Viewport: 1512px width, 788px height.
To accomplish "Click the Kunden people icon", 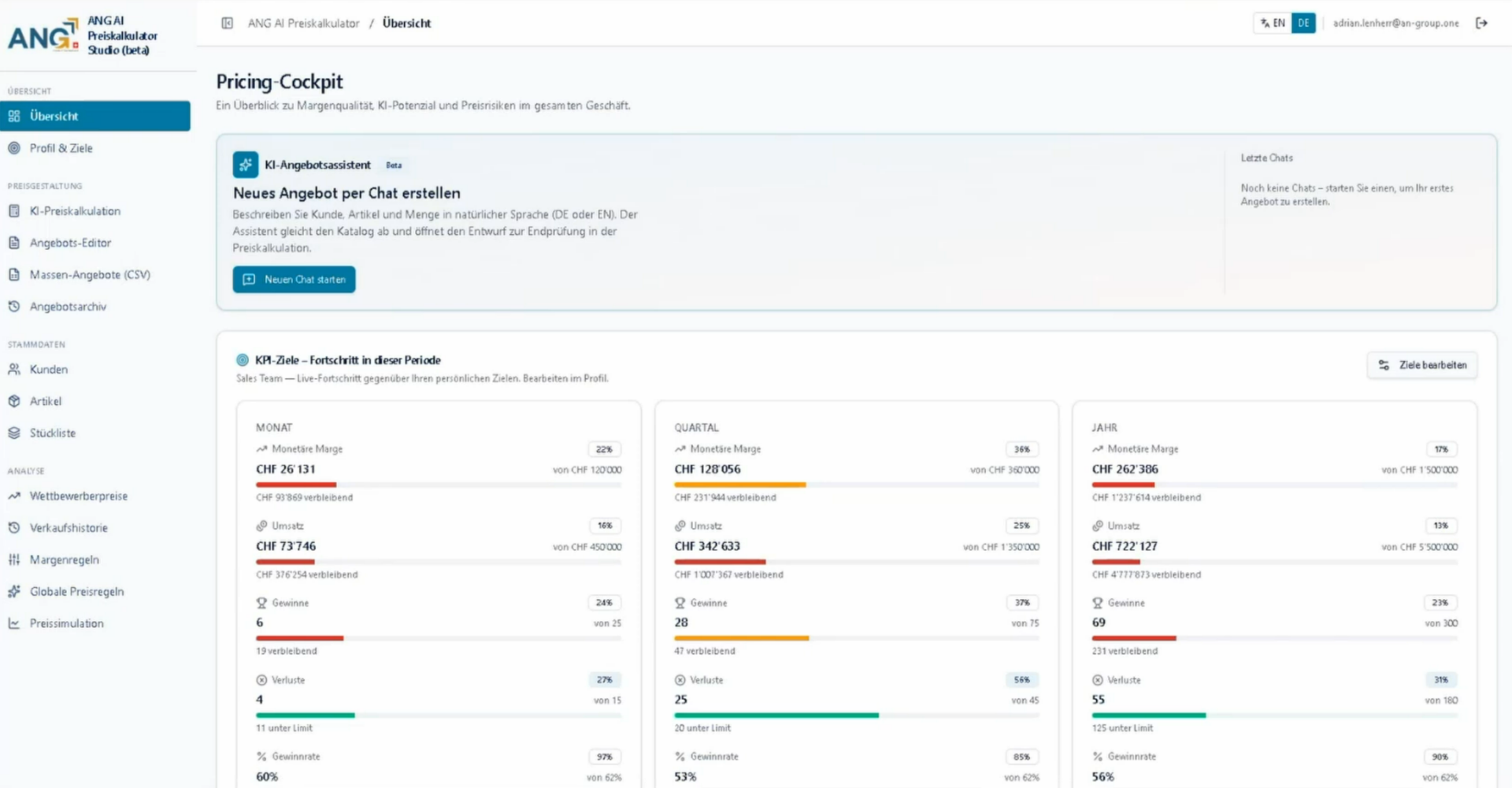I will click(x=14, y=369).
